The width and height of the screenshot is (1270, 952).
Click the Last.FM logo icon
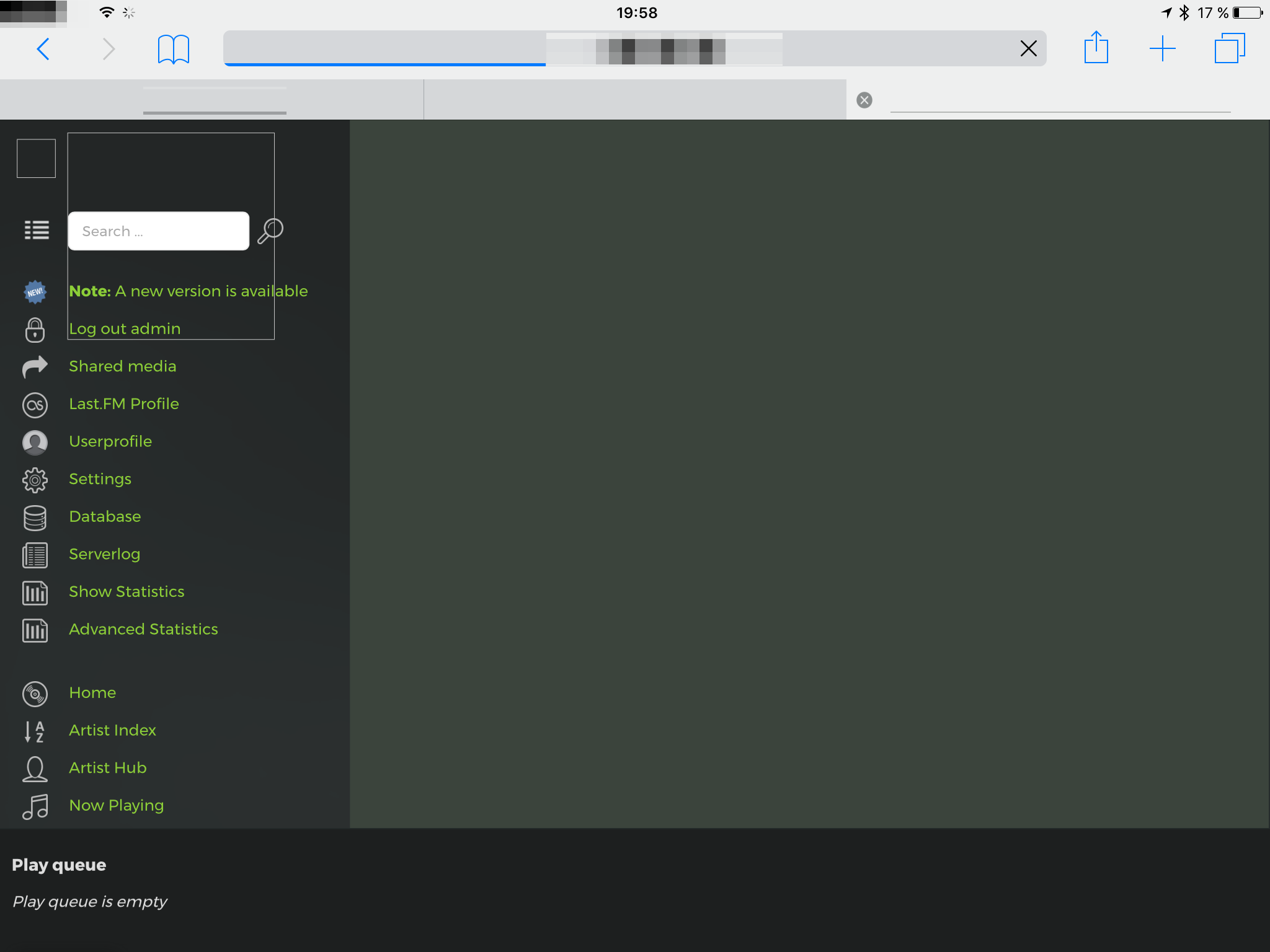coord(35,405)
